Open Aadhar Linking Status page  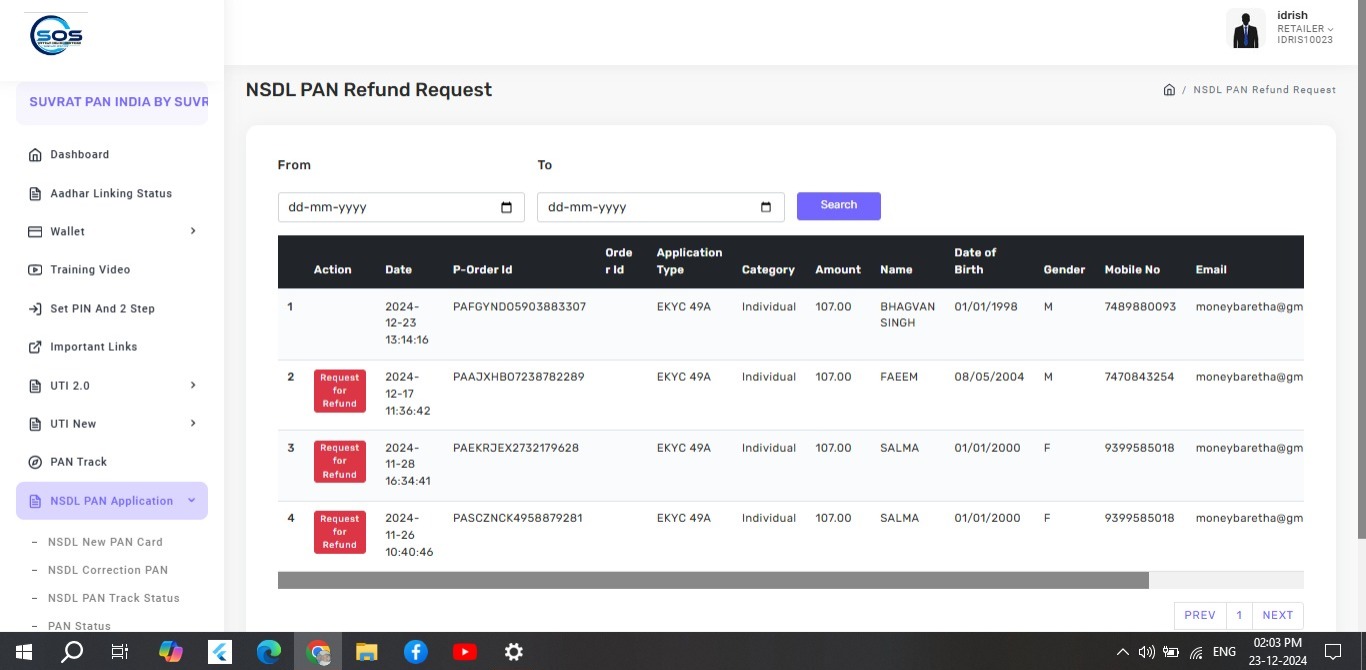[111, 194]
